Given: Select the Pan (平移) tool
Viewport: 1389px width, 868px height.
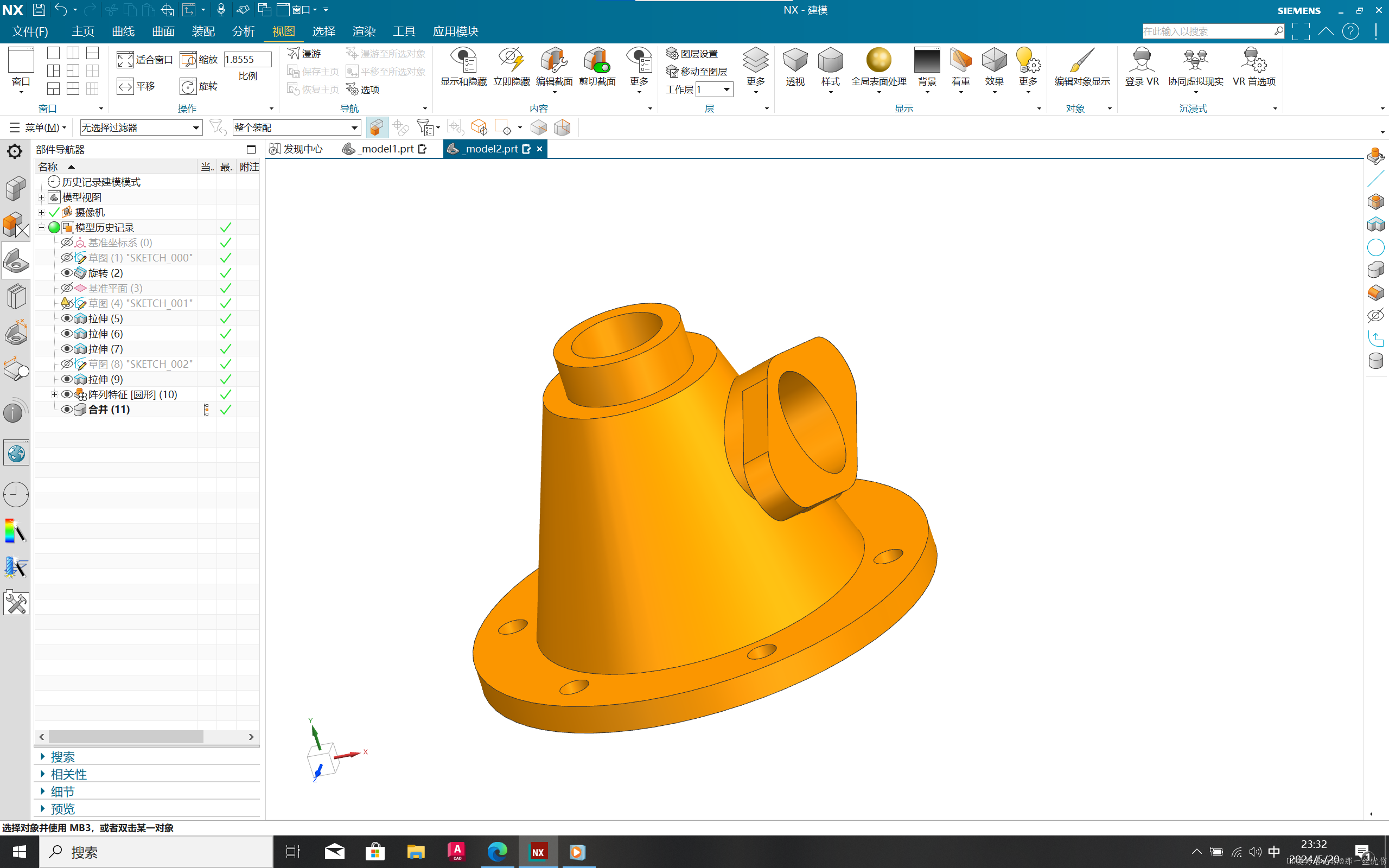Looking at the screenshot, I should point(136,86).
